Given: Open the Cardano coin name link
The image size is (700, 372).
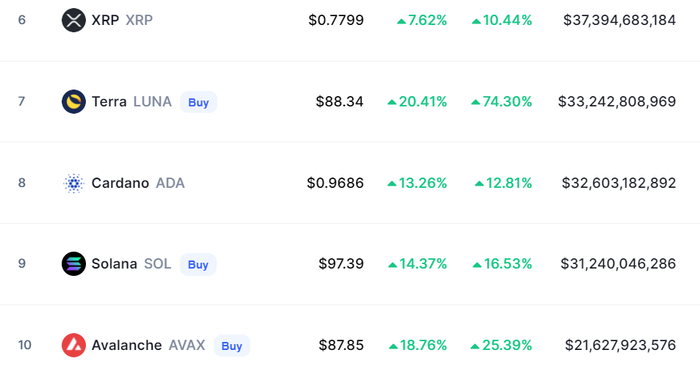Looking at the screenshot, I should [x=120, y=183].
